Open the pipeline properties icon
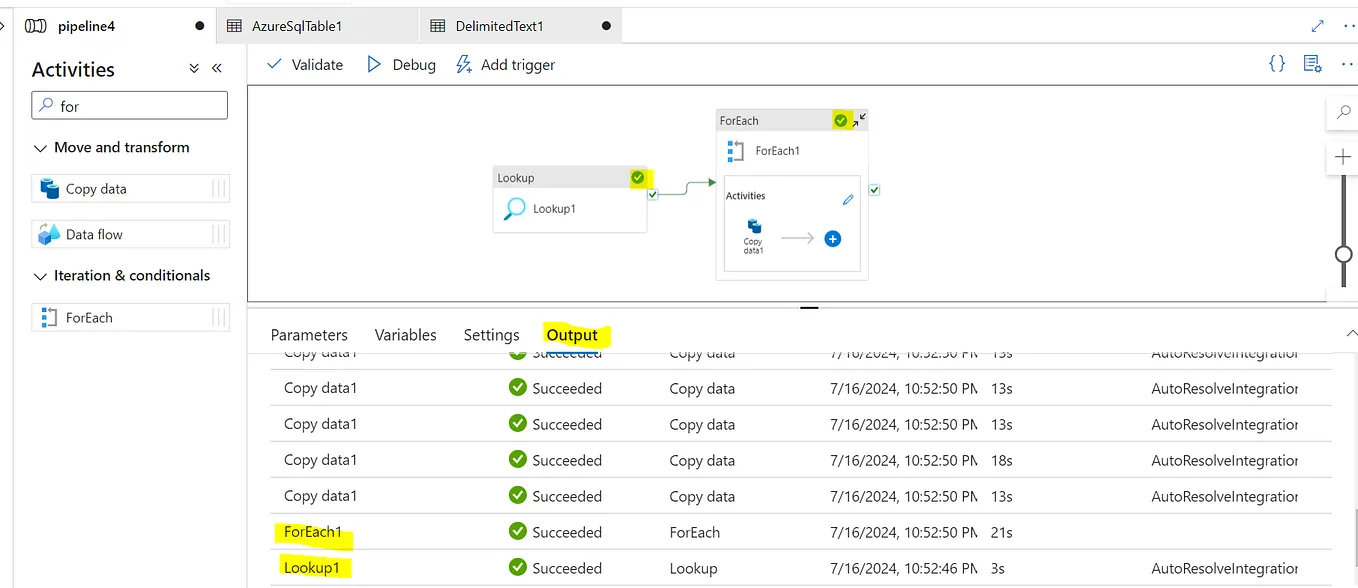The height and width of the screenshot is (588, 1358). click(x=1312, y=64)
